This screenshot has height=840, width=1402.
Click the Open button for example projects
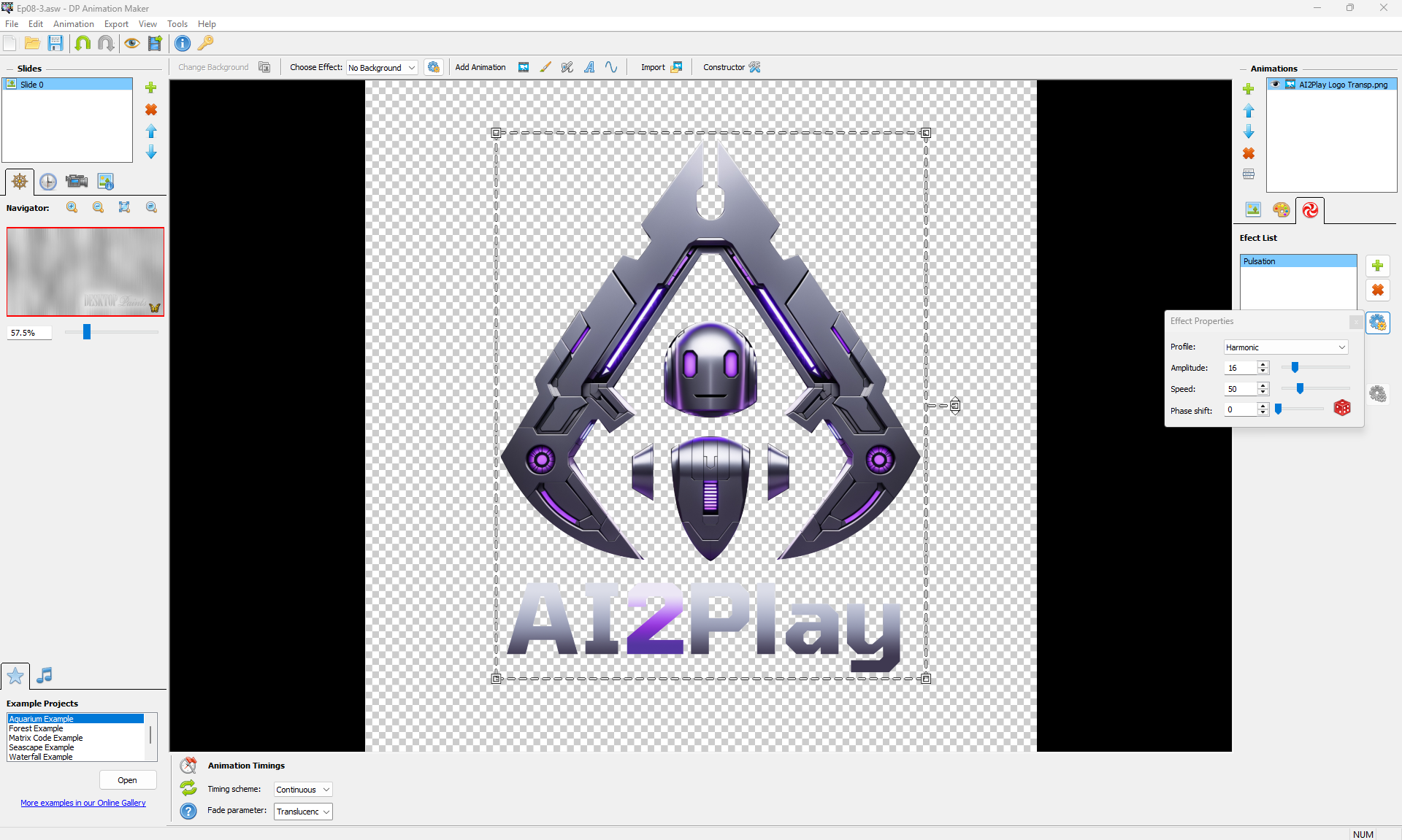[x=127, y=780]
